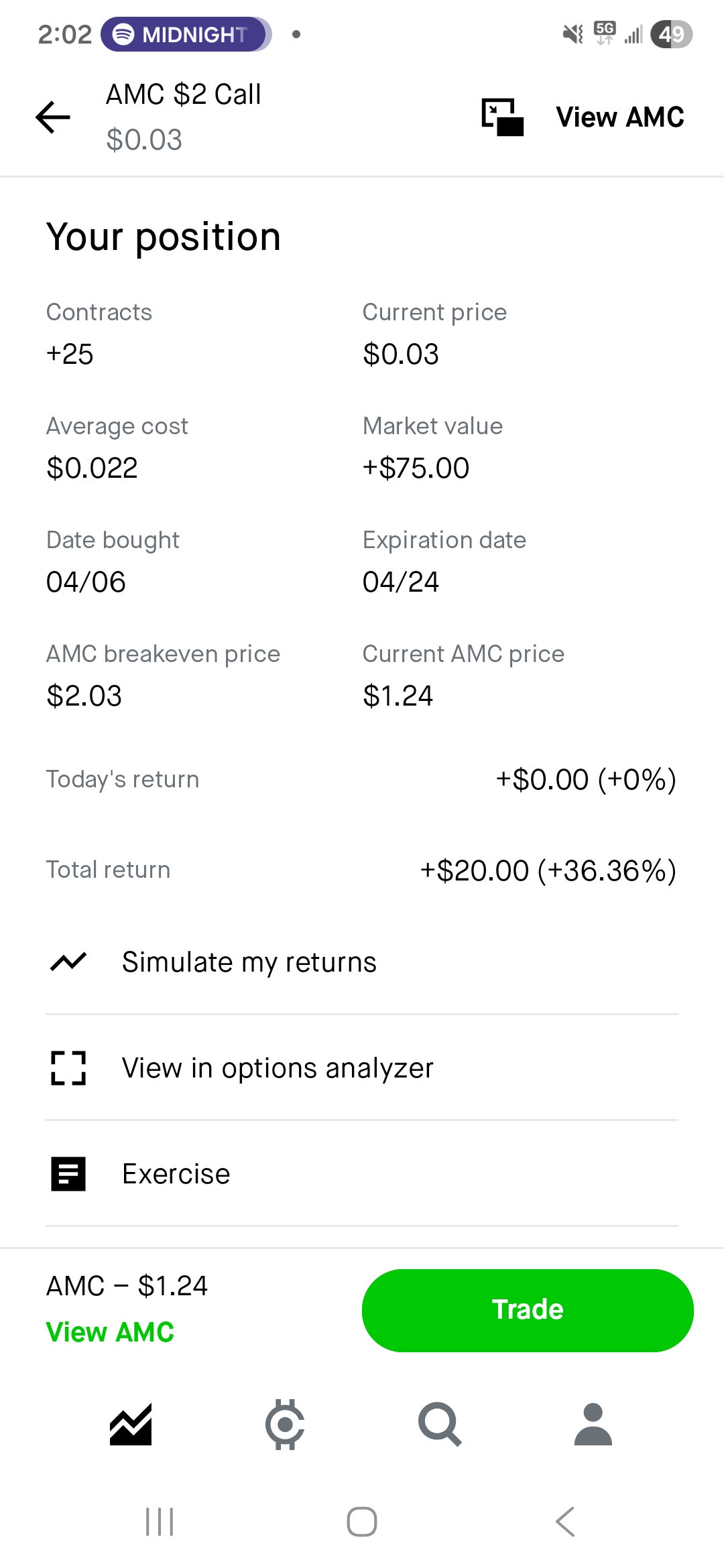This screenshot has width=724, height=1568.
Task: Tap View AMC in the top header
Action: (x=620, y=117)
